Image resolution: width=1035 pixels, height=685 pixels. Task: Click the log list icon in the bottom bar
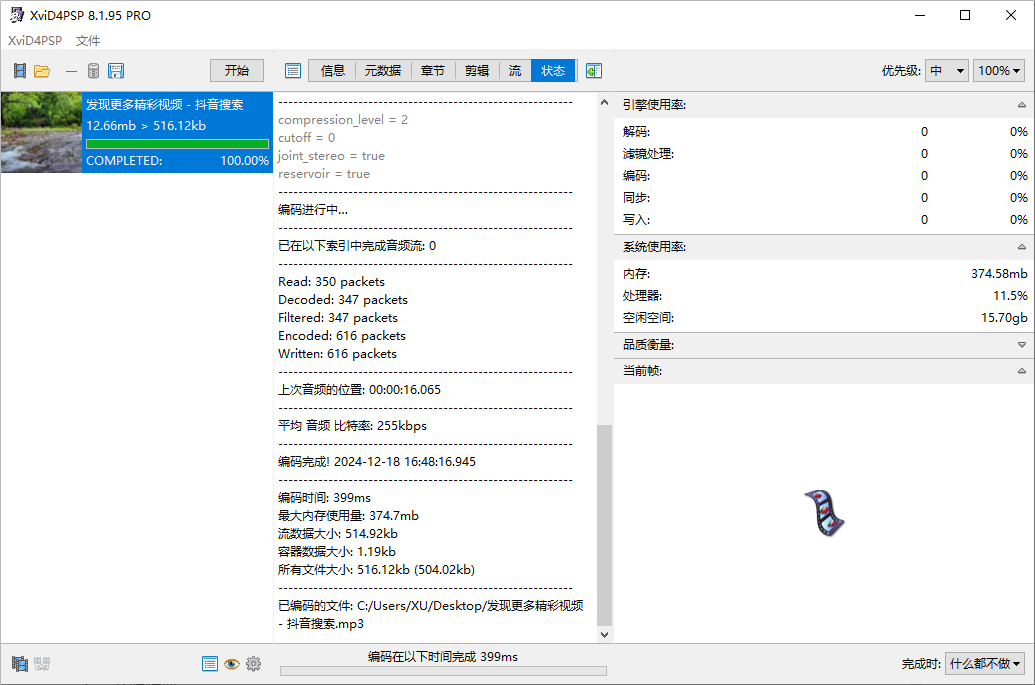(210, 663)
